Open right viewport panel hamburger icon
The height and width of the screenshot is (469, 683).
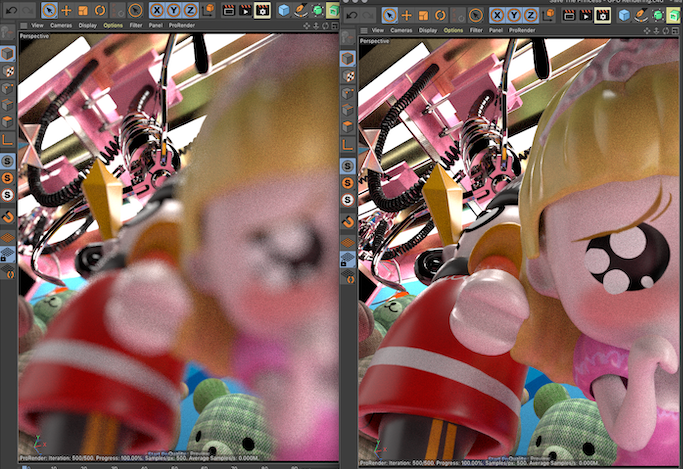(364, 30)
